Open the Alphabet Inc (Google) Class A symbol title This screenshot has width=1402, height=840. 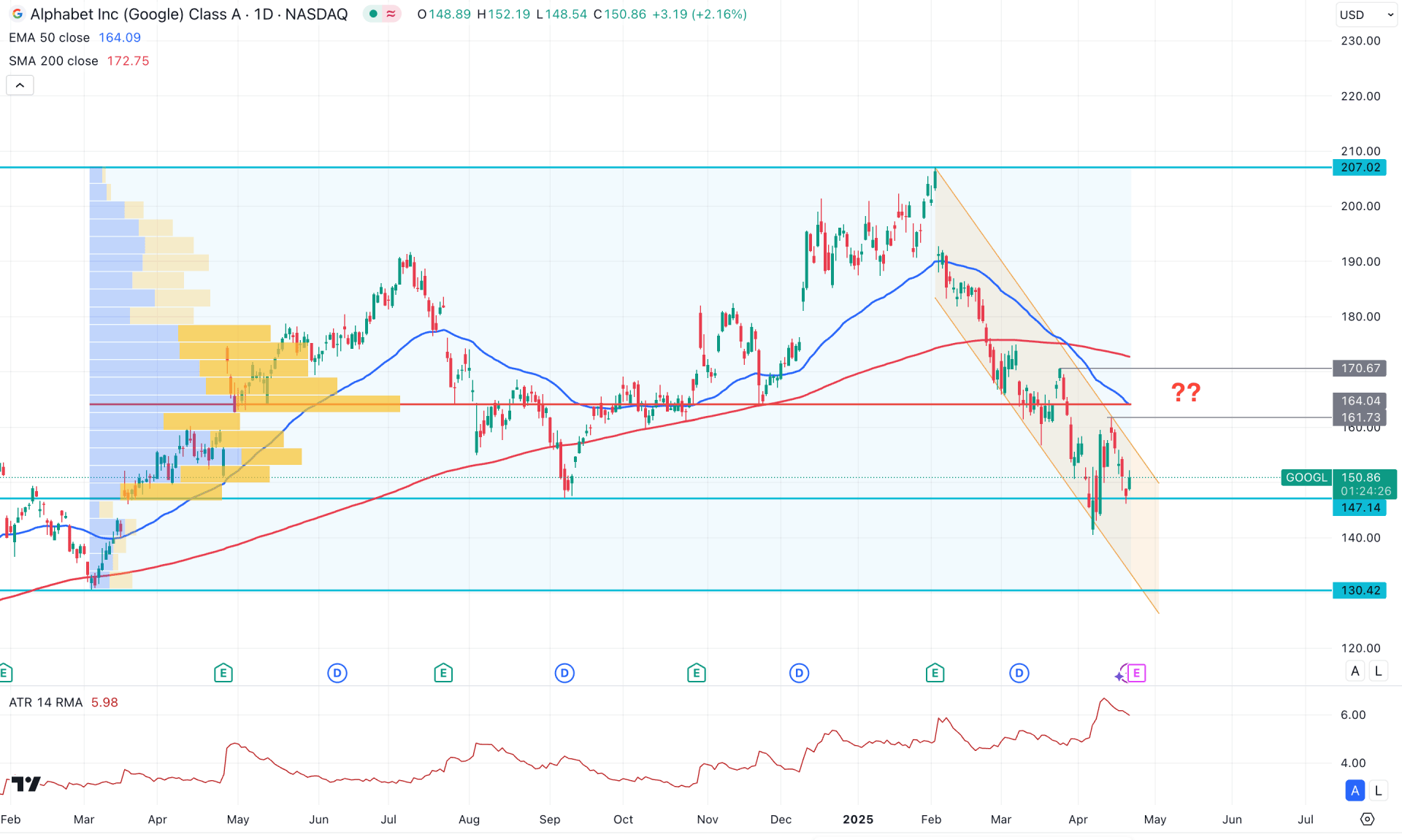pyautogui.click(x=189, y=14)
